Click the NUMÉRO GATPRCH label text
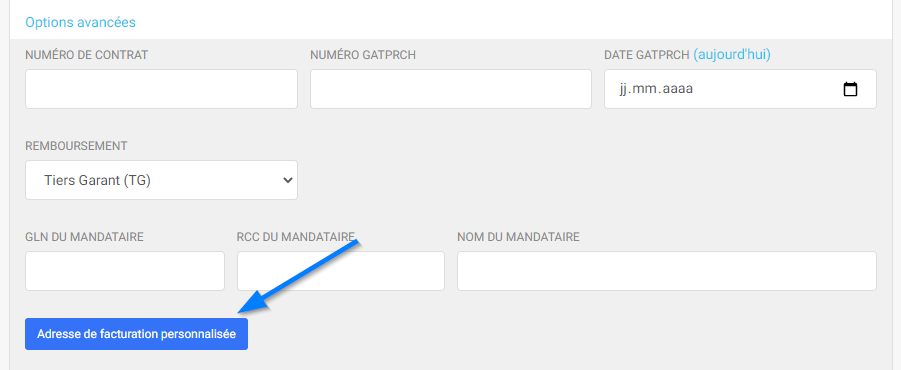 click(x=363, y=55)
